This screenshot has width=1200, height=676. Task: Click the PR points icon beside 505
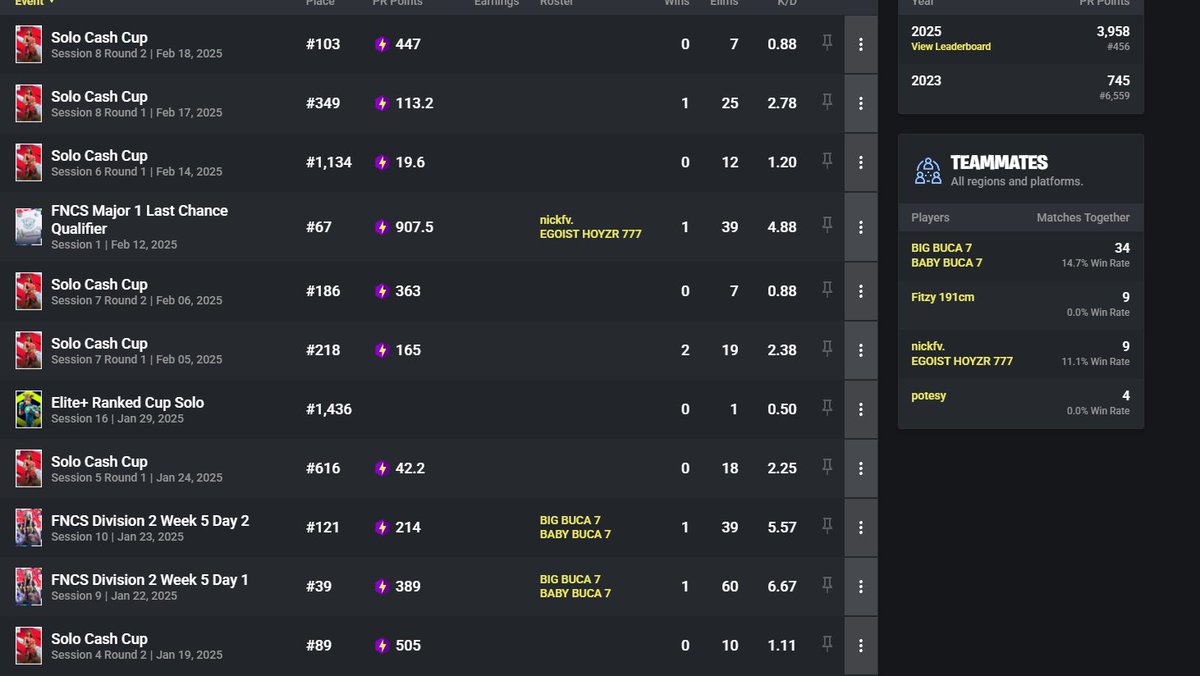pos(381,645)
